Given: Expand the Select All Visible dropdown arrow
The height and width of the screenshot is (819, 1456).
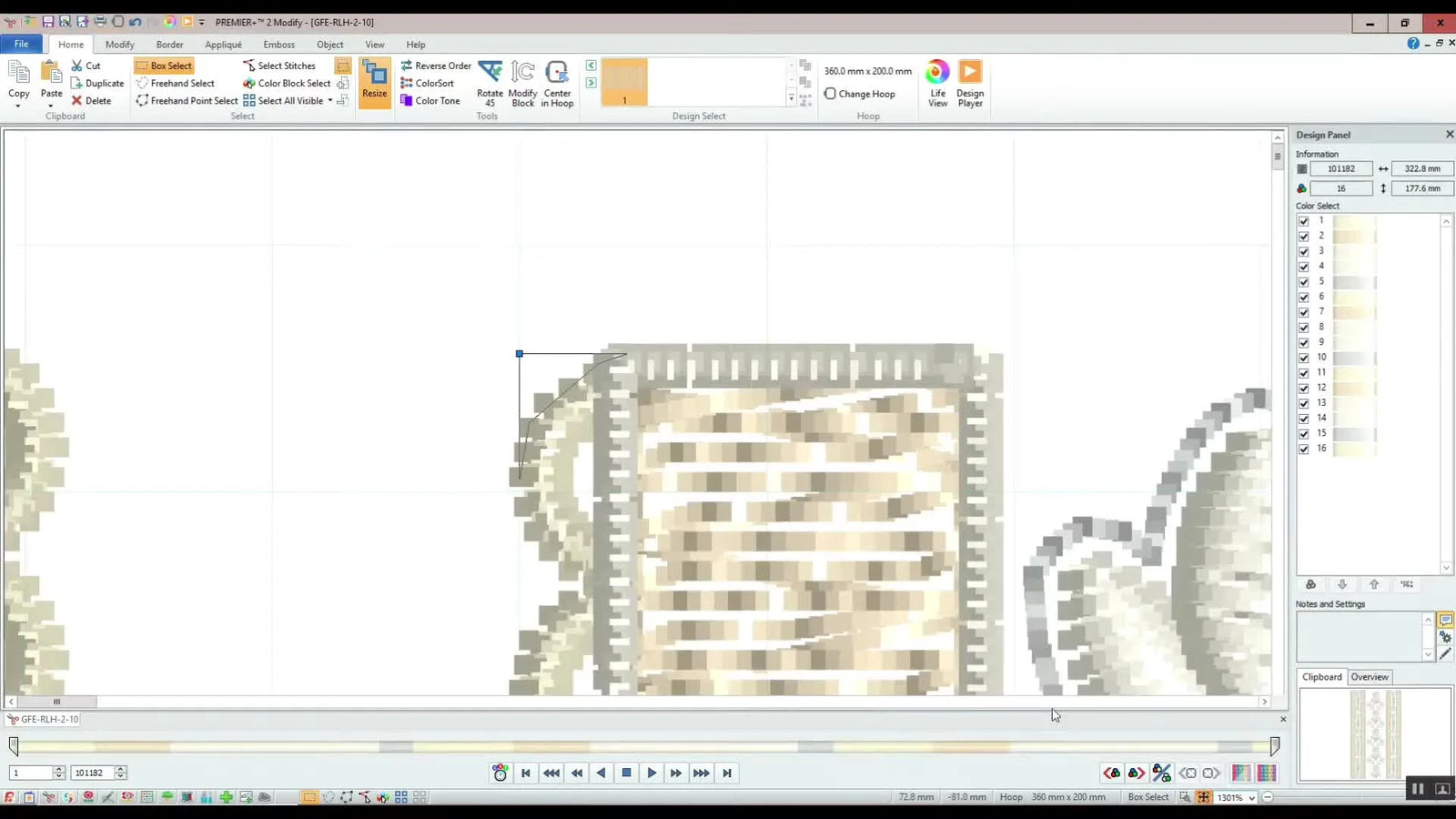Looking at the screenshot, I should [x=330, y=101].
